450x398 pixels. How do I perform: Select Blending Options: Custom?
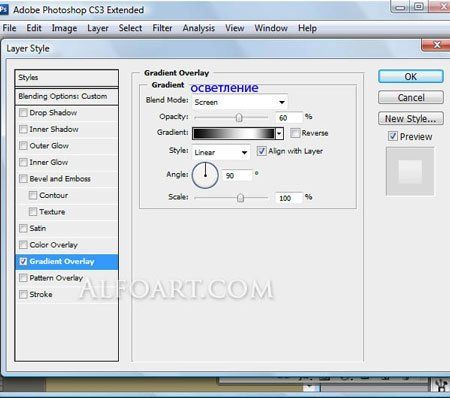coord(67,97)
